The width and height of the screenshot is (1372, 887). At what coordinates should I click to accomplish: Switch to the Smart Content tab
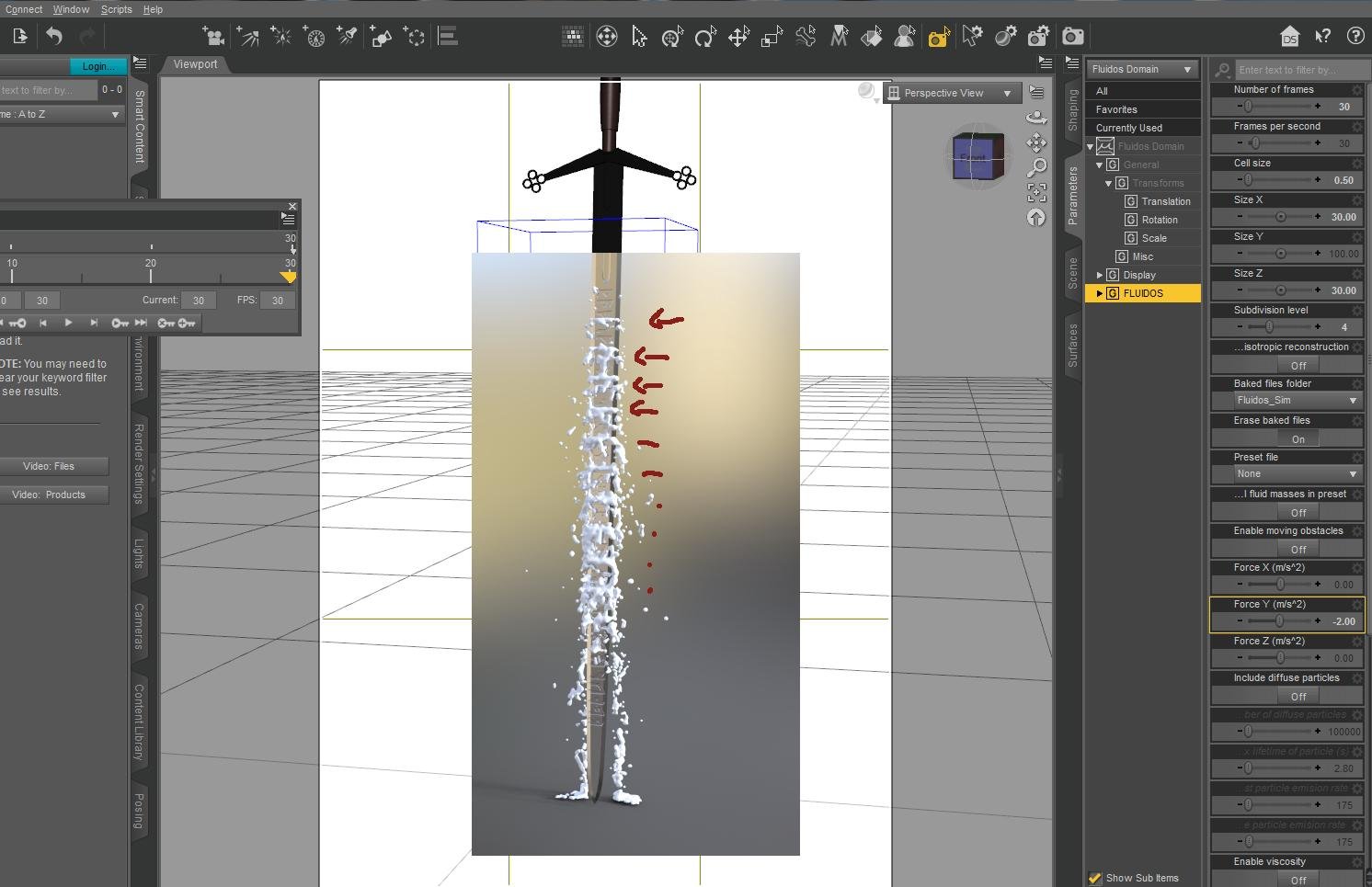[139, 127]
